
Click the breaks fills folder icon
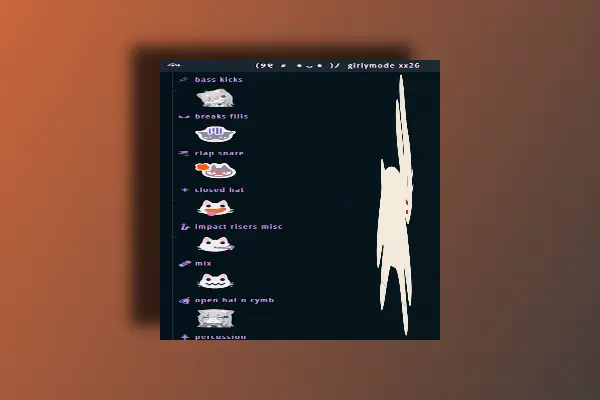point(184,116)
